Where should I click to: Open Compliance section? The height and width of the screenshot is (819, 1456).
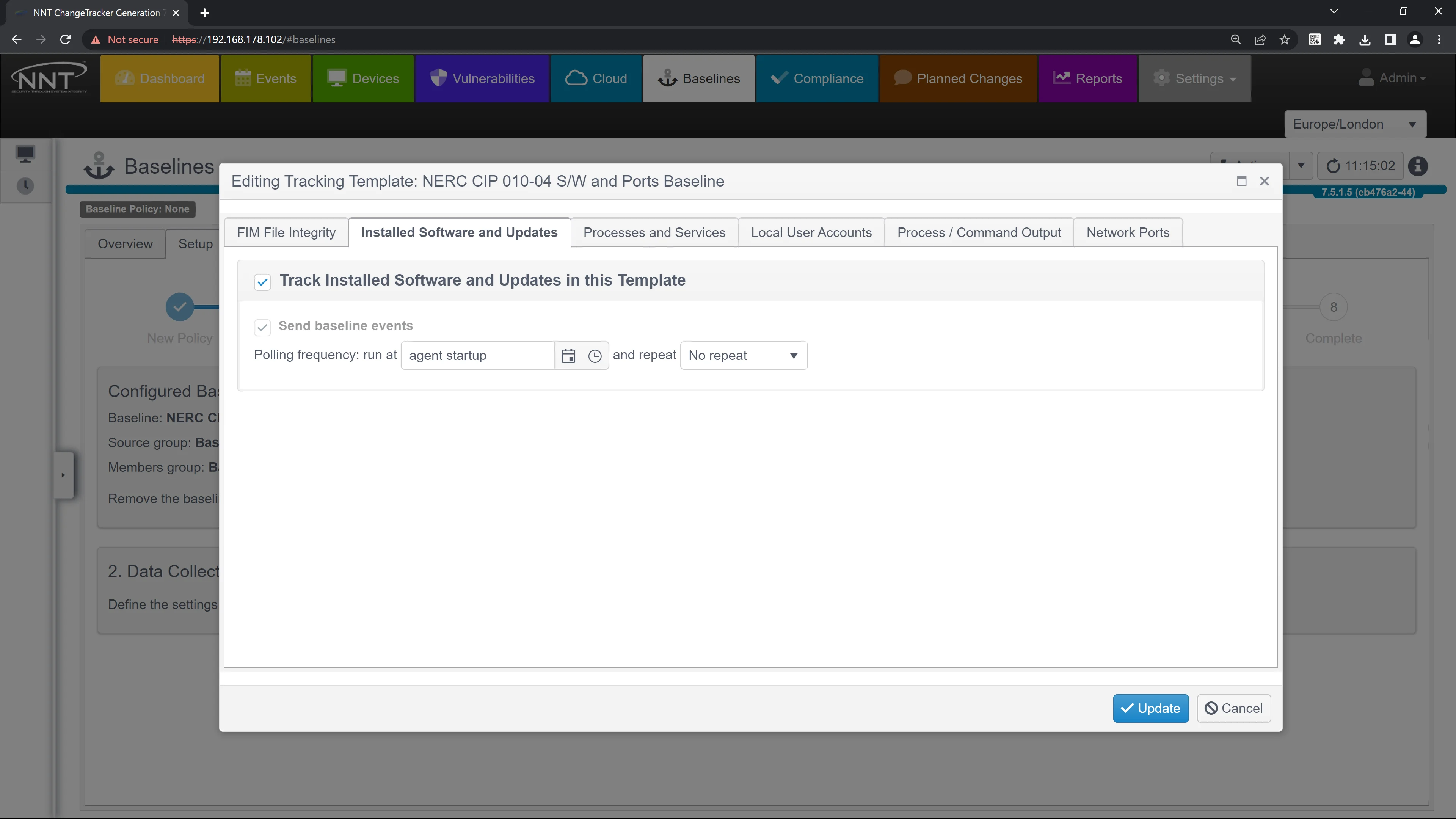click(817, 78)
